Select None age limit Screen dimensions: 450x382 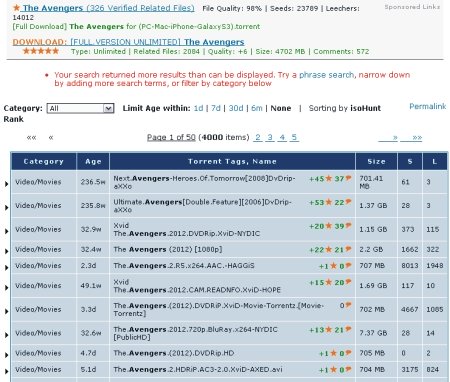pyautogui.click(x=281, y=108)
